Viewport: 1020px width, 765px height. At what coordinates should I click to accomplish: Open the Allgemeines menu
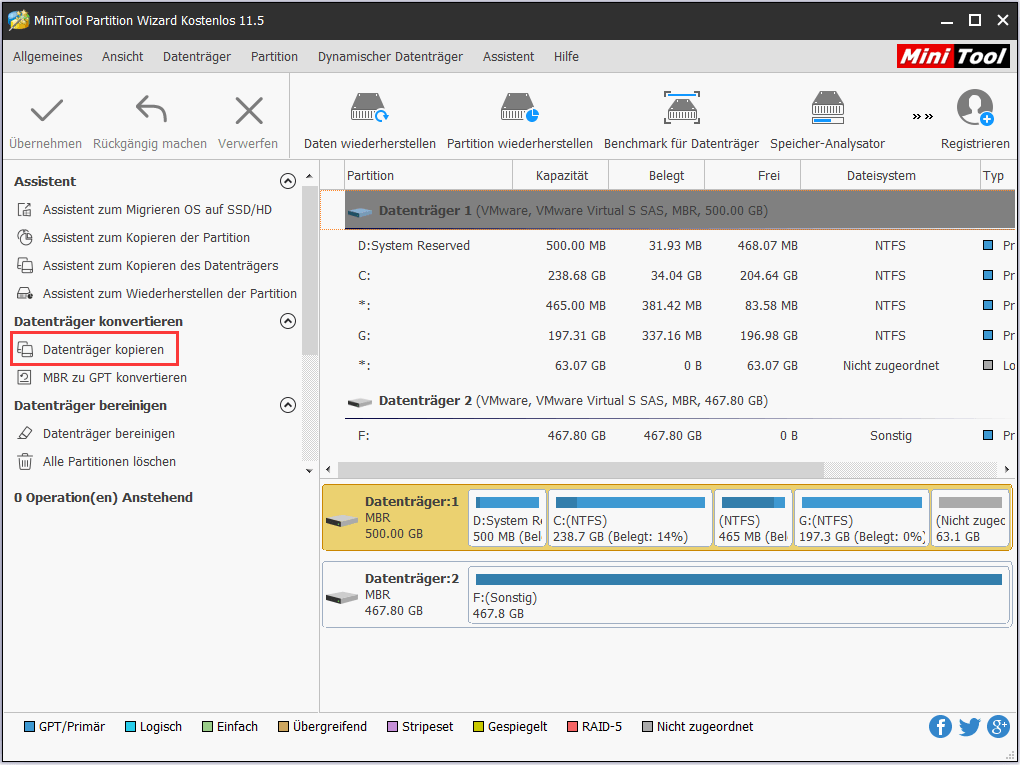pos(47,57)
